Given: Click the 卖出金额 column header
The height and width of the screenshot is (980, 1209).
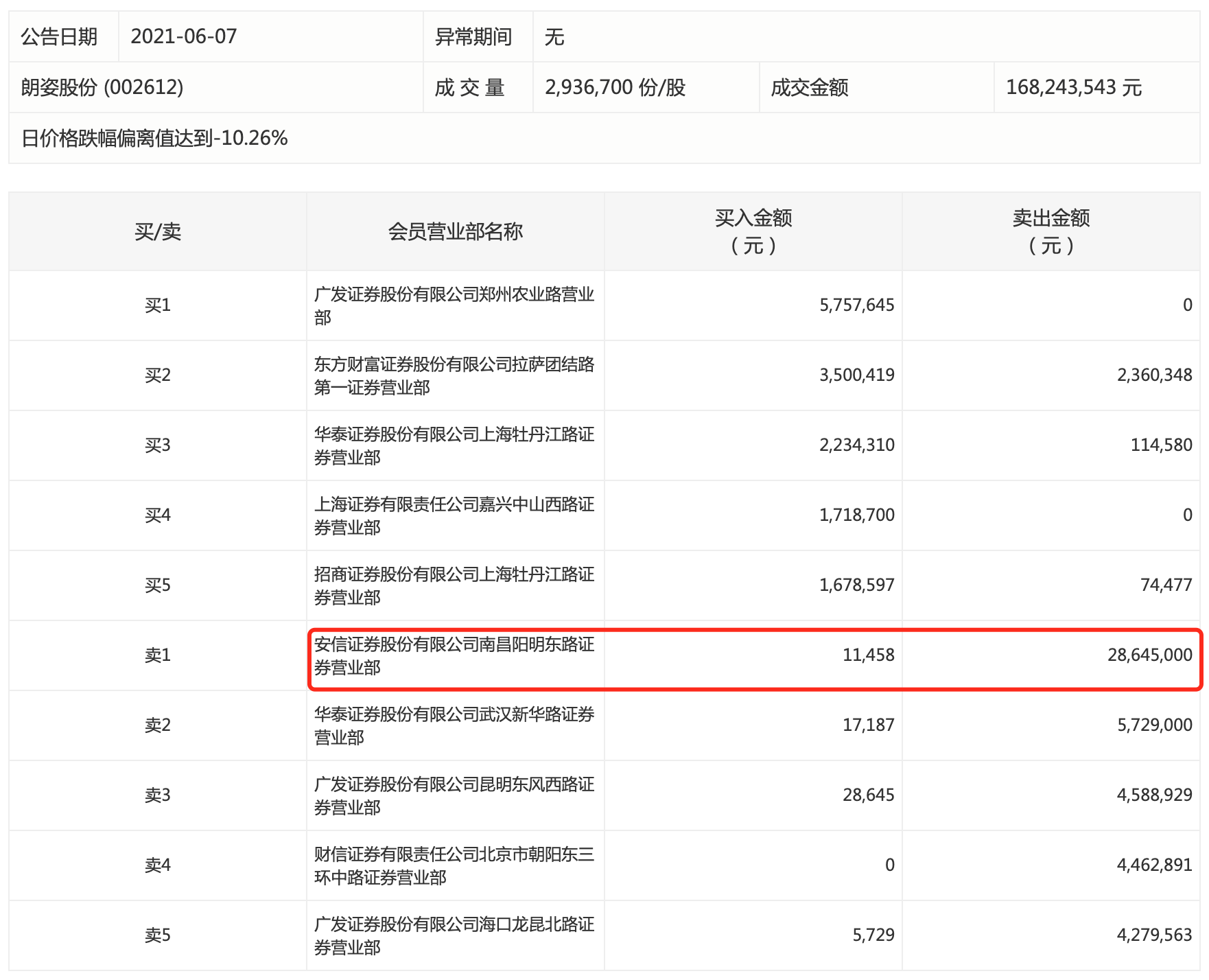Looking at the screenshot, I should point(1050,231).
